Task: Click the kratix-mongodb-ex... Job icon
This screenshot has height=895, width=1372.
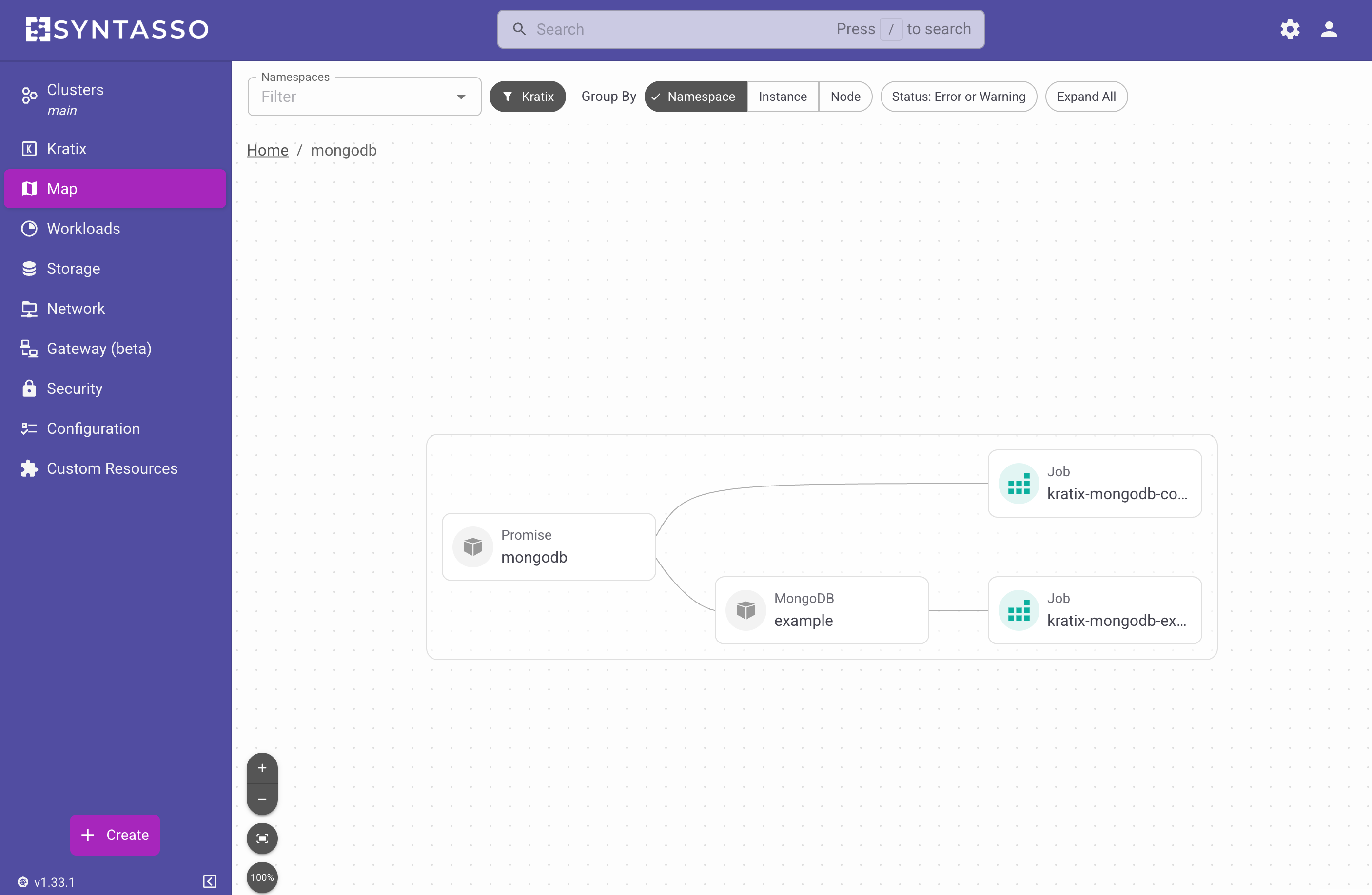Action: tap(1019, 610)
